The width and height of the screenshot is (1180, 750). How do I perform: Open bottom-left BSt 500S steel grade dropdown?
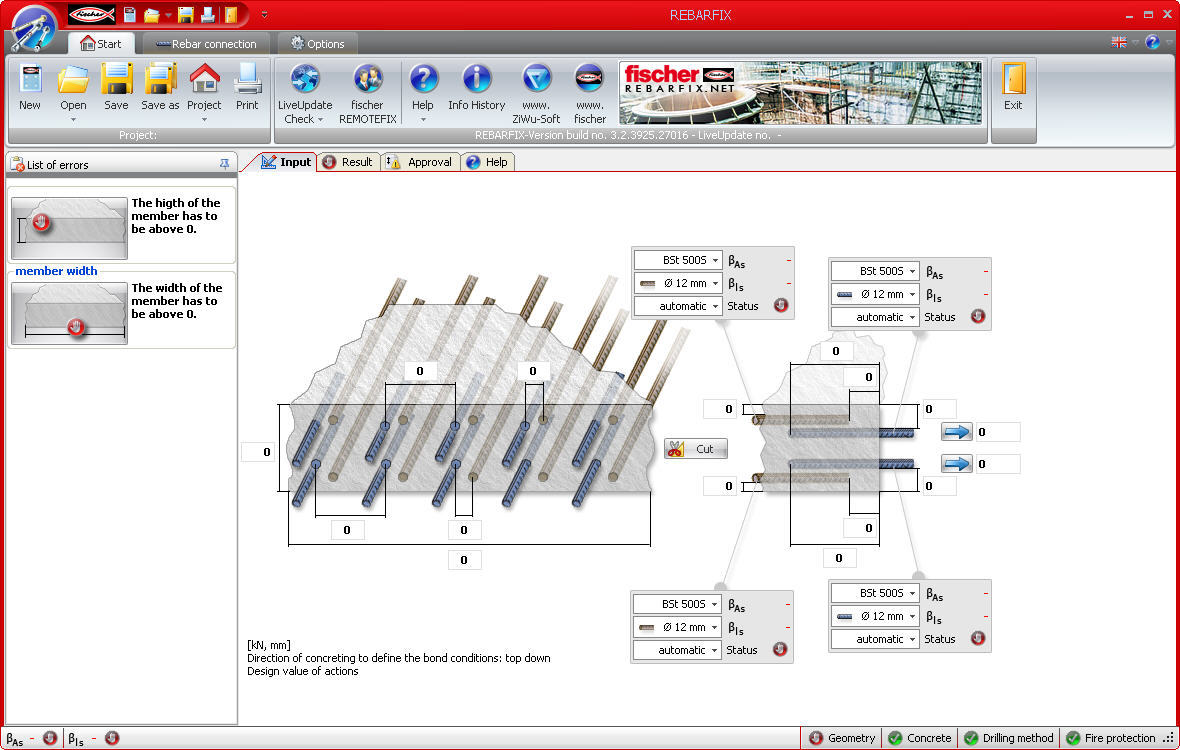(677, 604)
